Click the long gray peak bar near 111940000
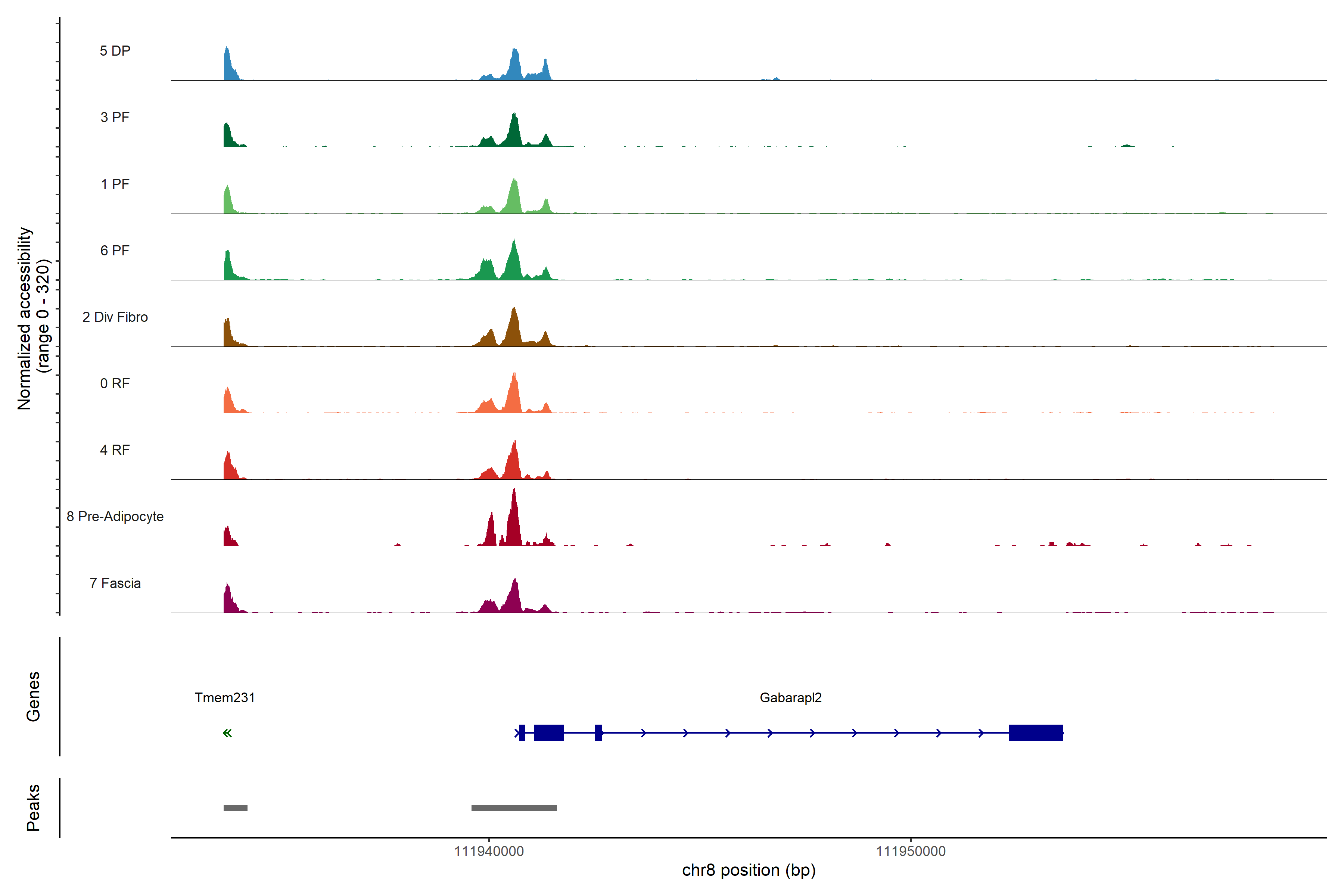1344x896 pixels. (514, 808)
